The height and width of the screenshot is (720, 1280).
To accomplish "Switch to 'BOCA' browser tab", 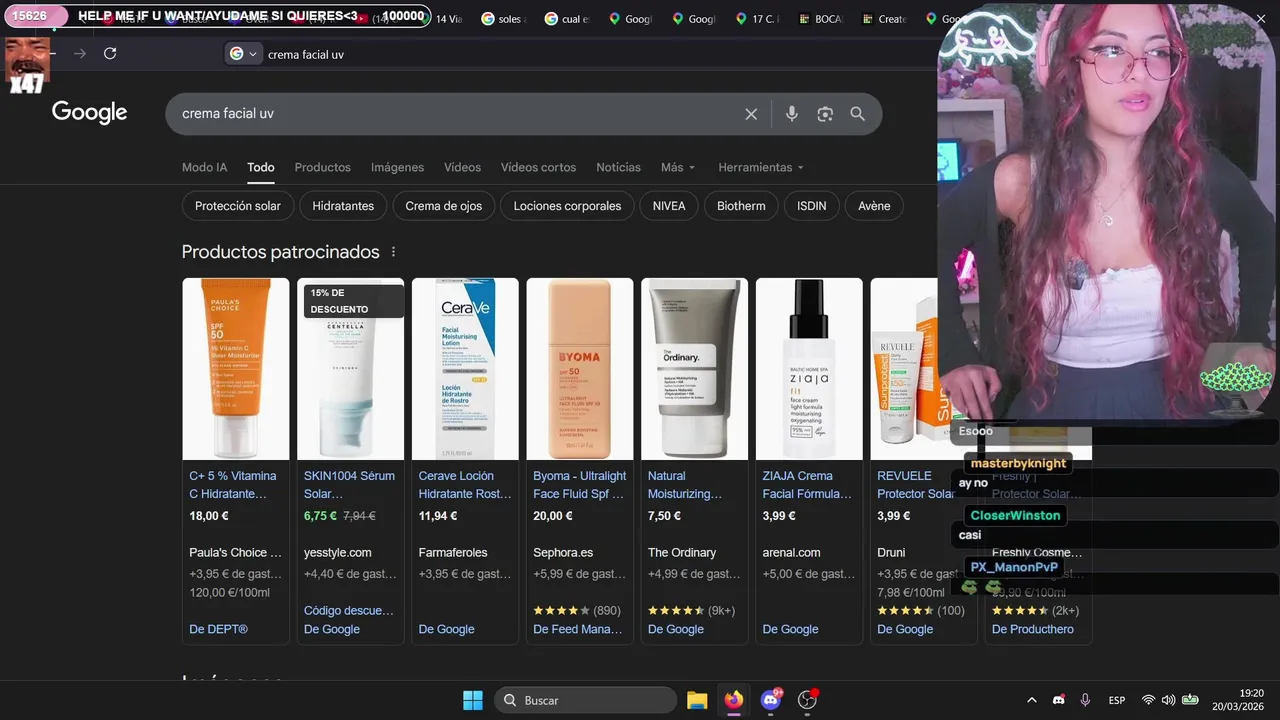I will point(821,19).
